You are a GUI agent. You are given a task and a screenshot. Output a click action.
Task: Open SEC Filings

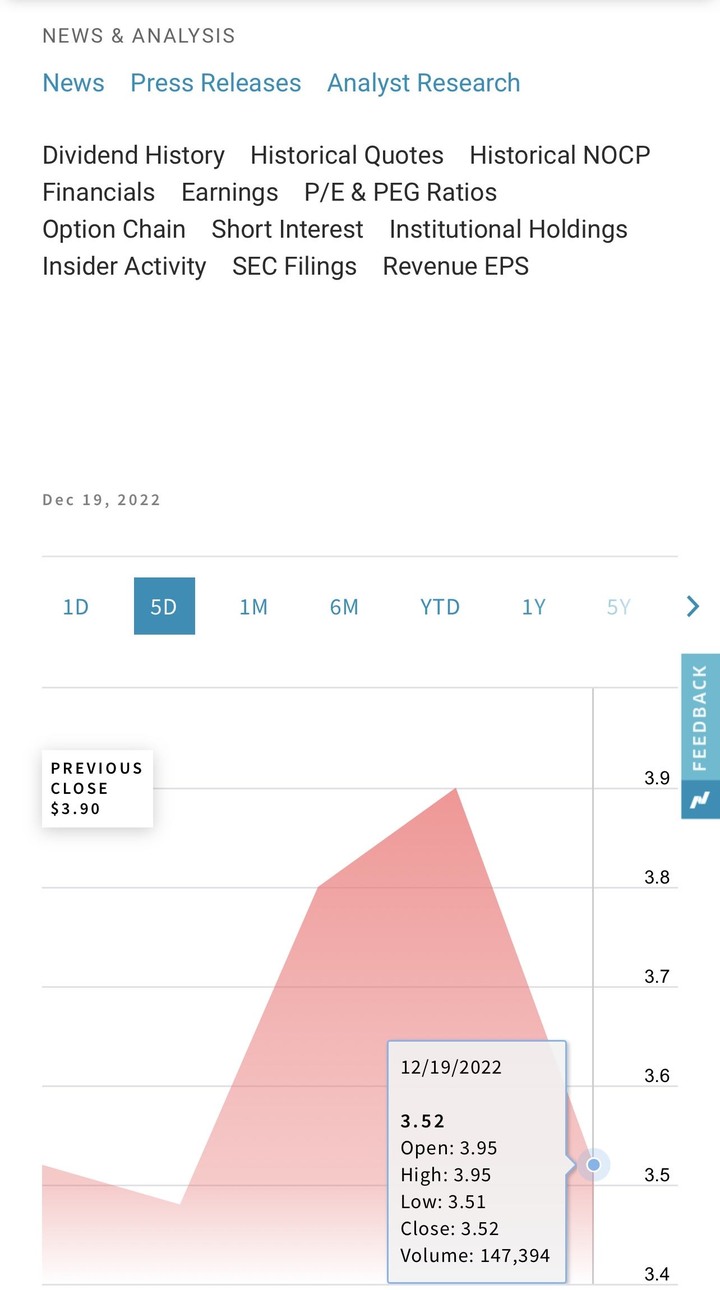[x=295, y=266]
